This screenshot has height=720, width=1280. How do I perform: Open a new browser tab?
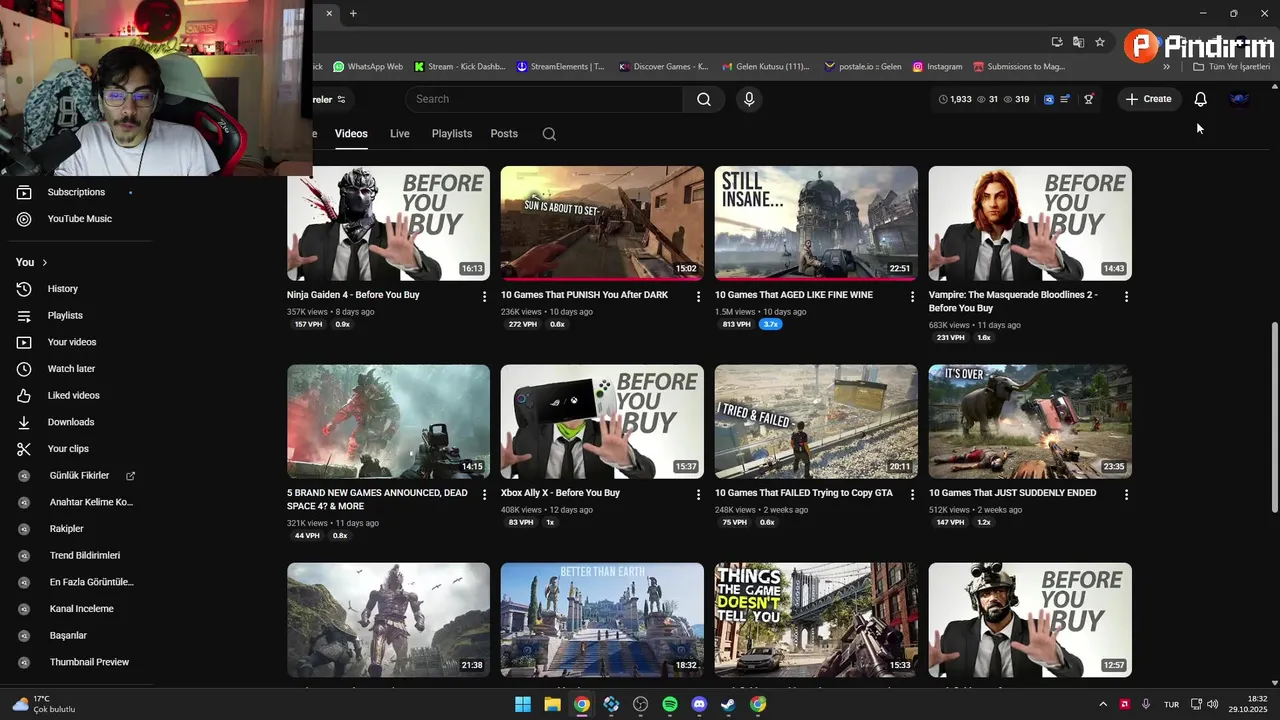(x=353, y=13)
